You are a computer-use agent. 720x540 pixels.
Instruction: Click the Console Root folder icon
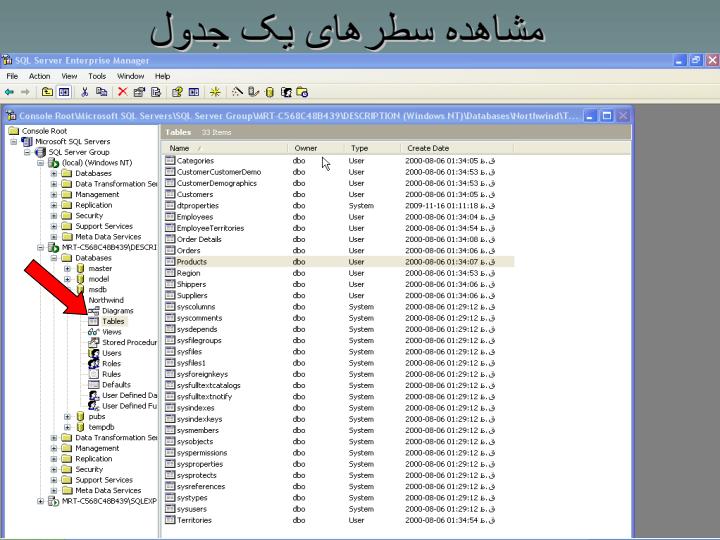(x=14, y=131)
